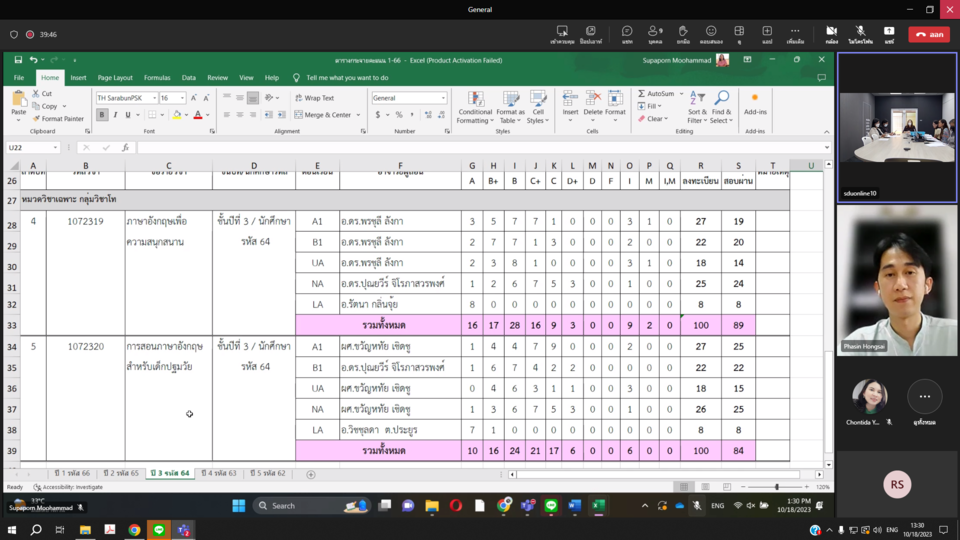The height and width of the screenshot is (540, 960).
Task: Open Sort & Filter menu
Action: pyautogui.click(x=697, y=107)
